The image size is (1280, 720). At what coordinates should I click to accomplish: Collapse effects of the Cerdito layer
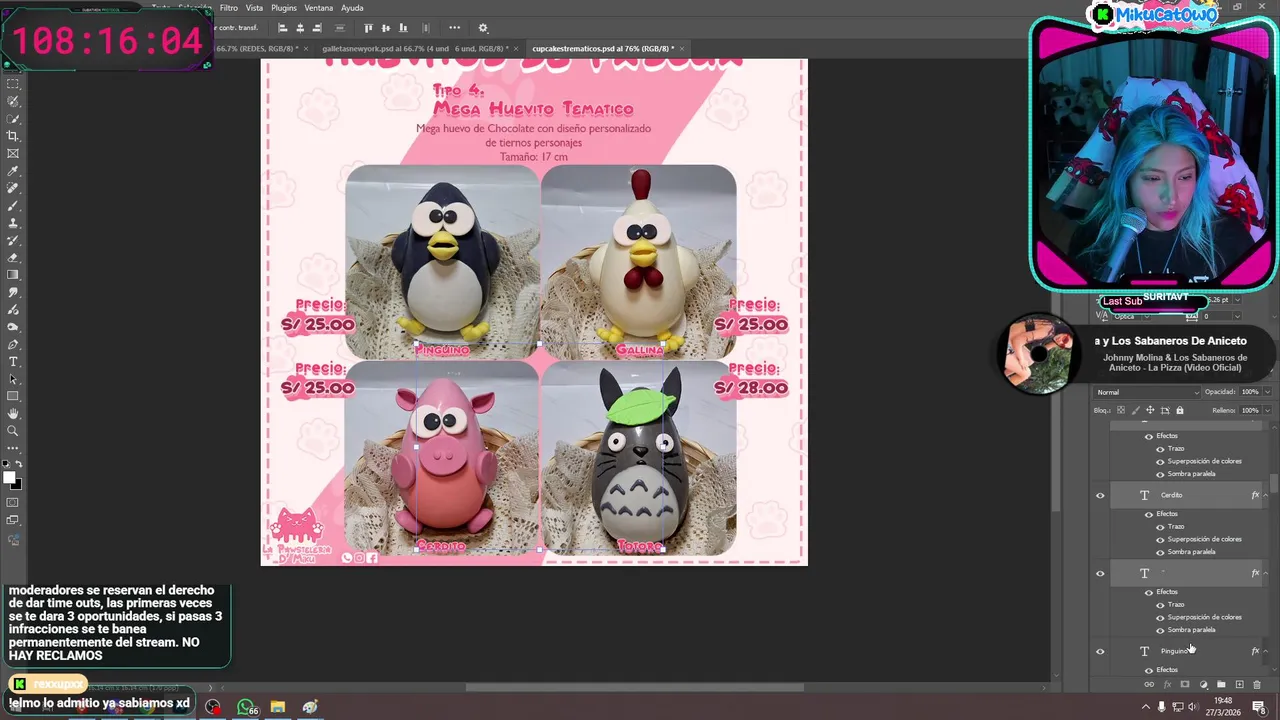[x=1266, y=495]
